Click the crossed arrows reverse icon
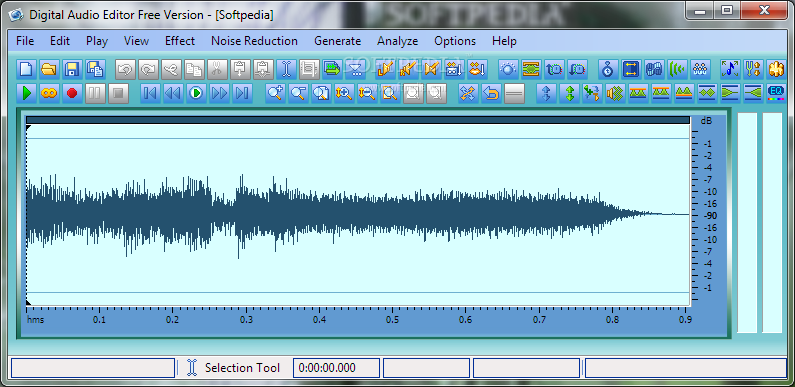 point(468,93)
